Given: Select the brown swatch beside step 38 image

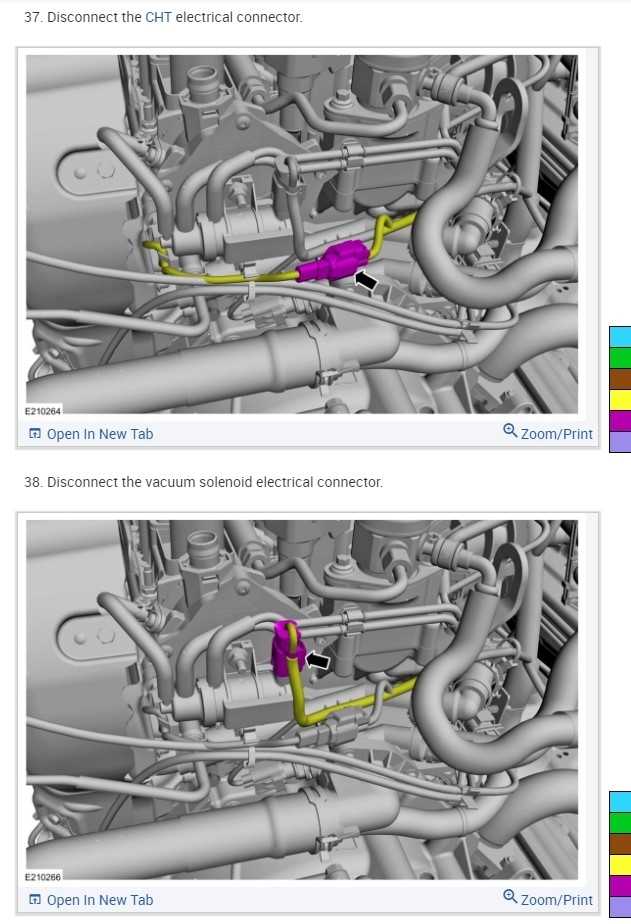Looking at the screenshot, I should [x=620, y=844].
